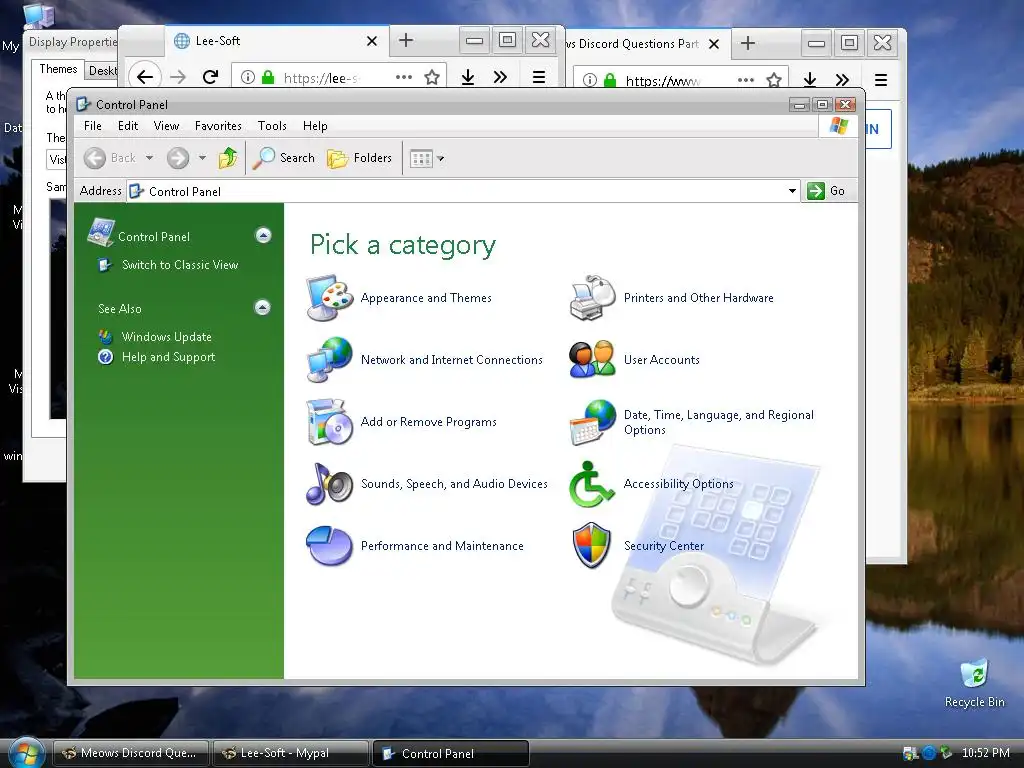Close the Lee-Soft browser tab
This screenshot has height=768, width=1024.
(x=372, y=41)
